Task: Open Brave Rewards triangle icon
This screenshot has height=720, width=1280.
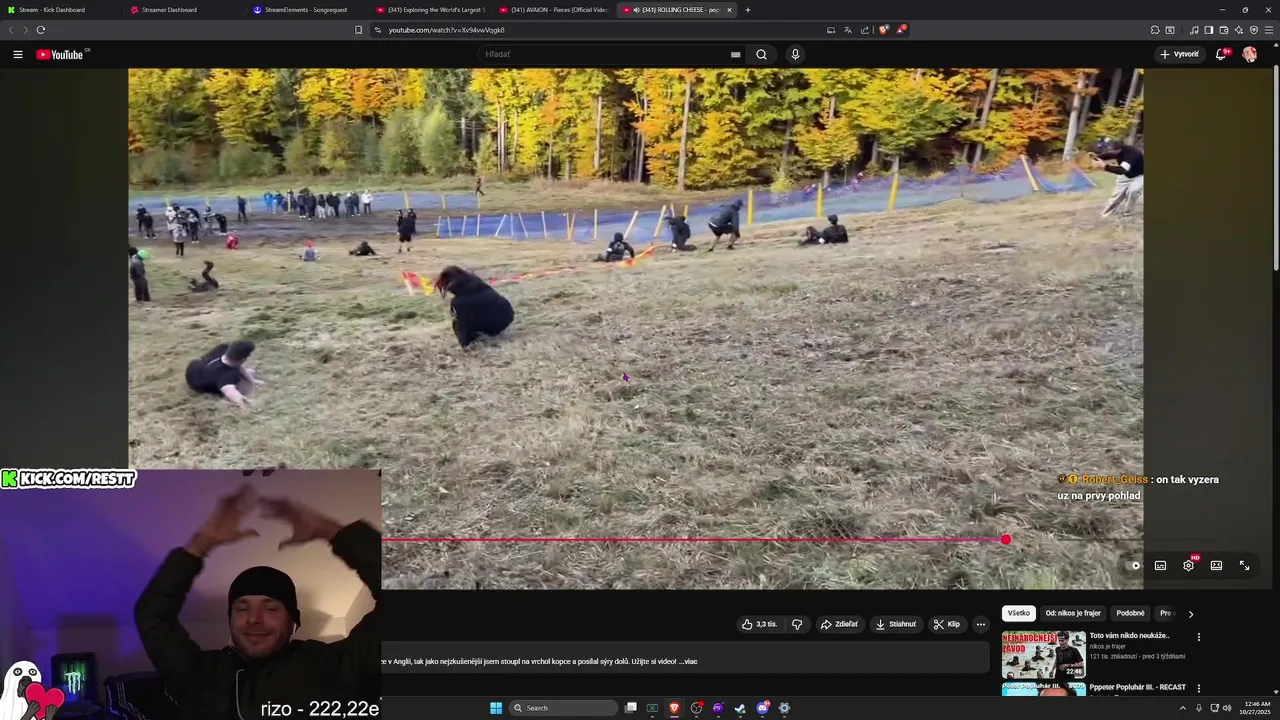Action: tap(900, 30)
